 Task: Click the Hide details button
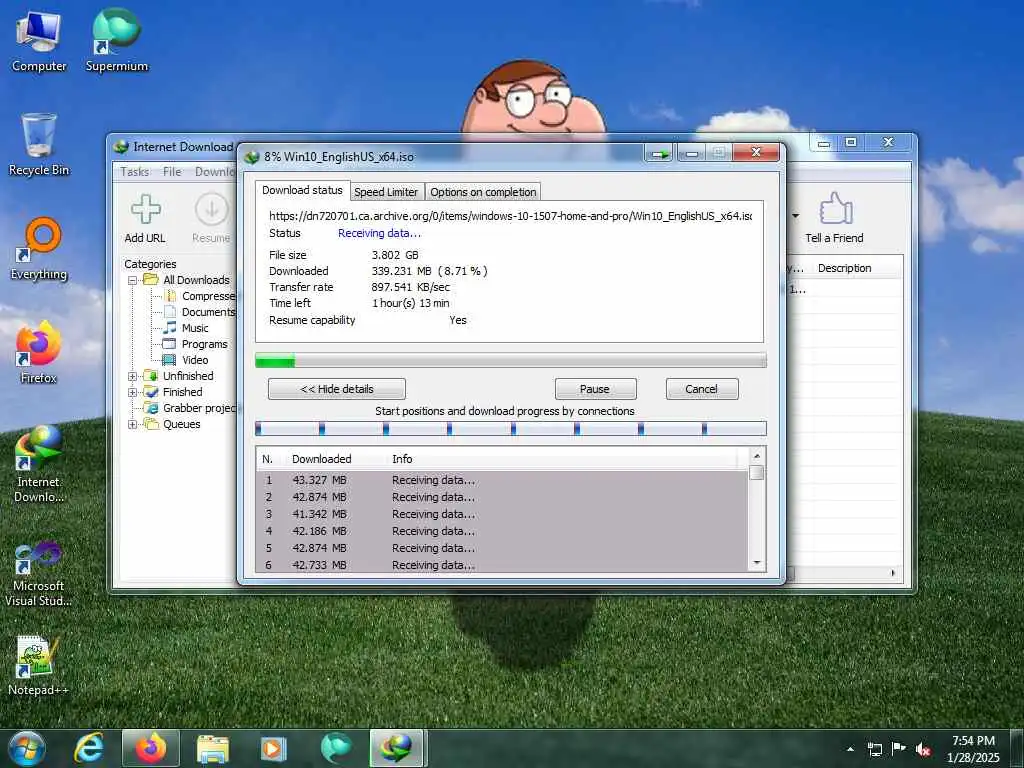337,389
